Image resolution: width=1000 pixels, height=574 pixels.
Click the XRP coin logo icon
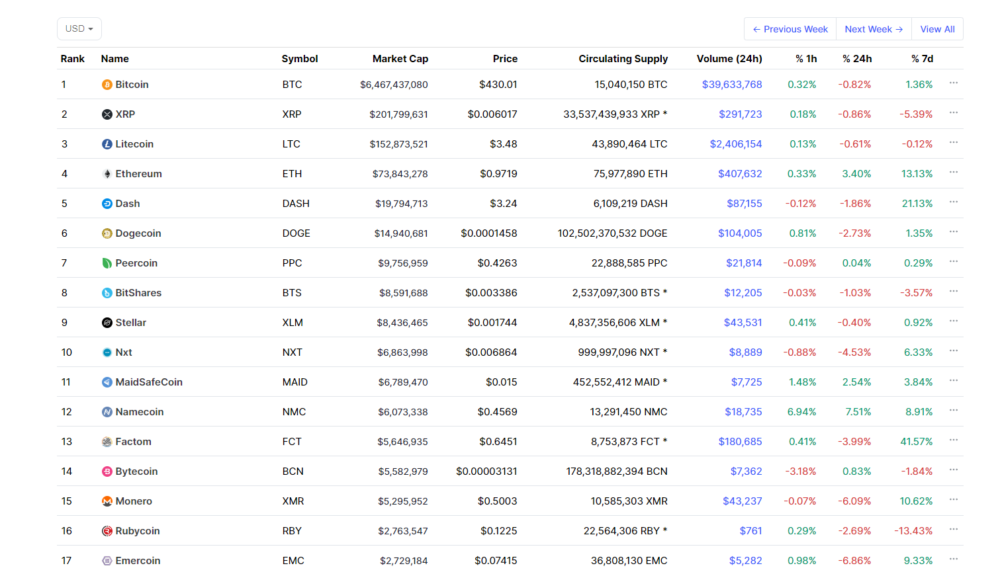[107, 114]
